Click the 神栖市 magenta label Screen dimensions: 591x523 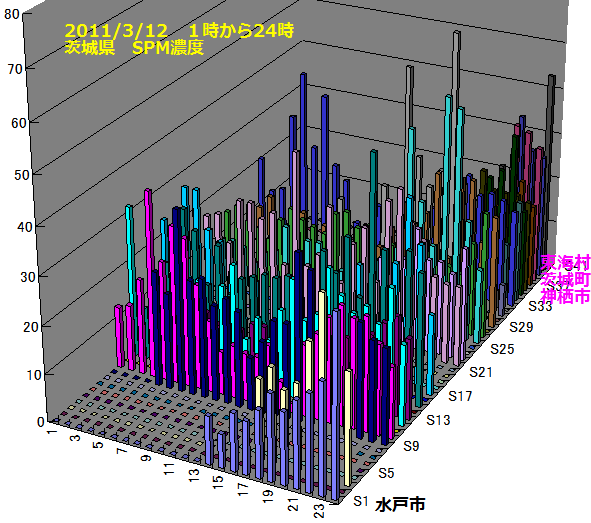coord(565,296)
